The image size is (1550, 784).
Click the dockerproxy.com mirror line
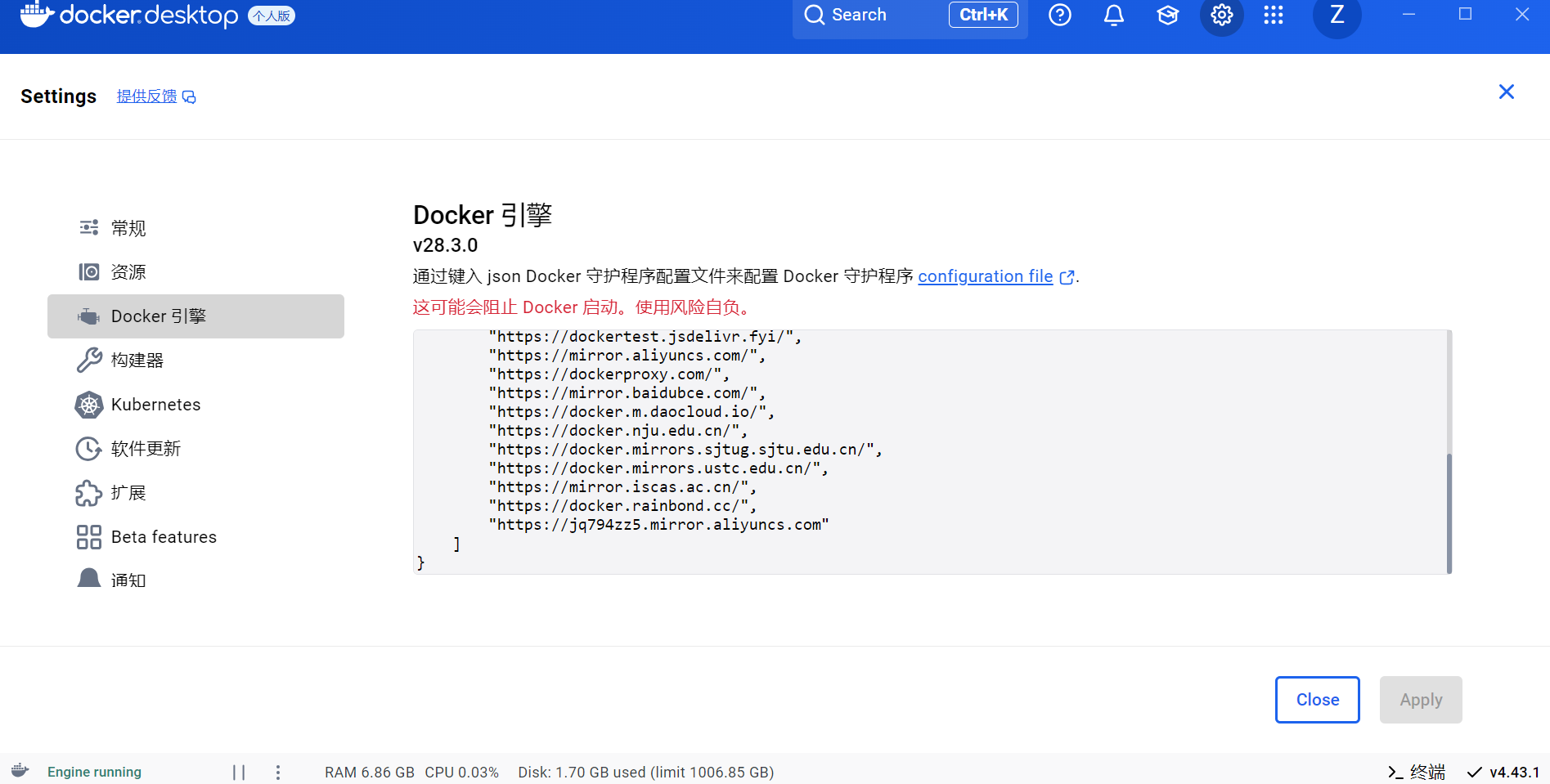click(x=609, y=374)
